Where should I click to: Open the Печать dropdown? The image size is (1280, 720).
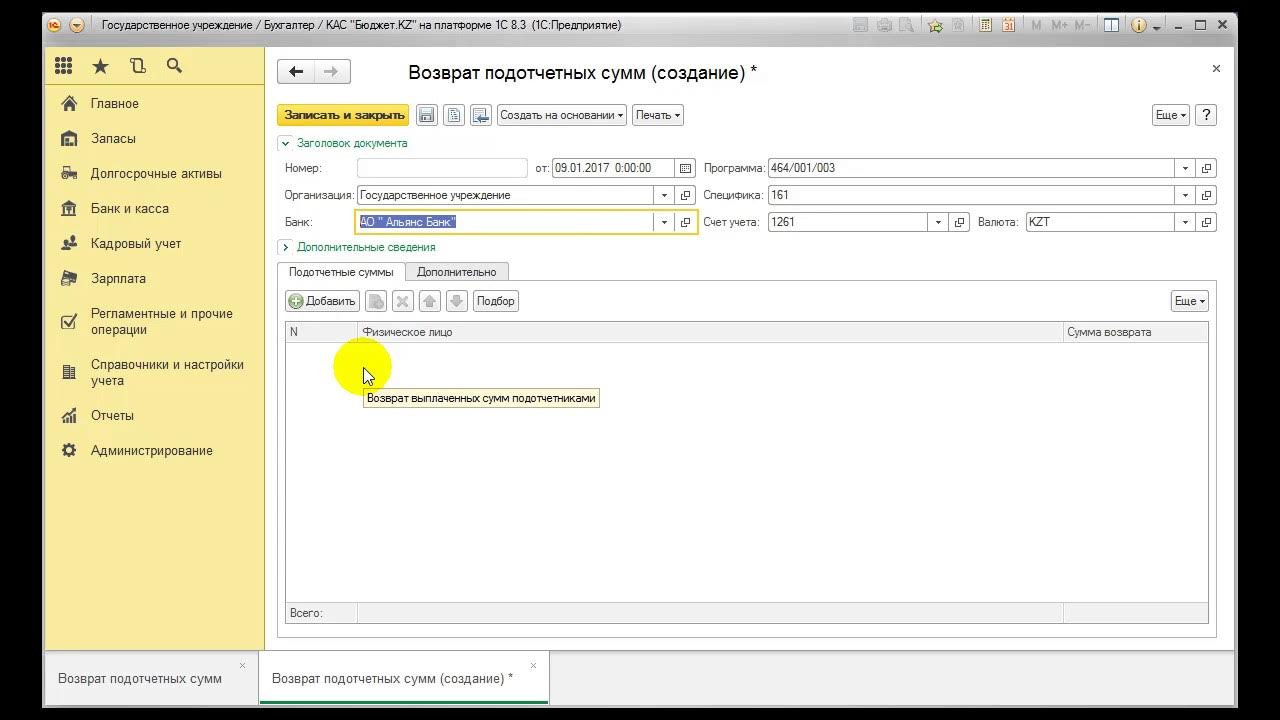658,115
